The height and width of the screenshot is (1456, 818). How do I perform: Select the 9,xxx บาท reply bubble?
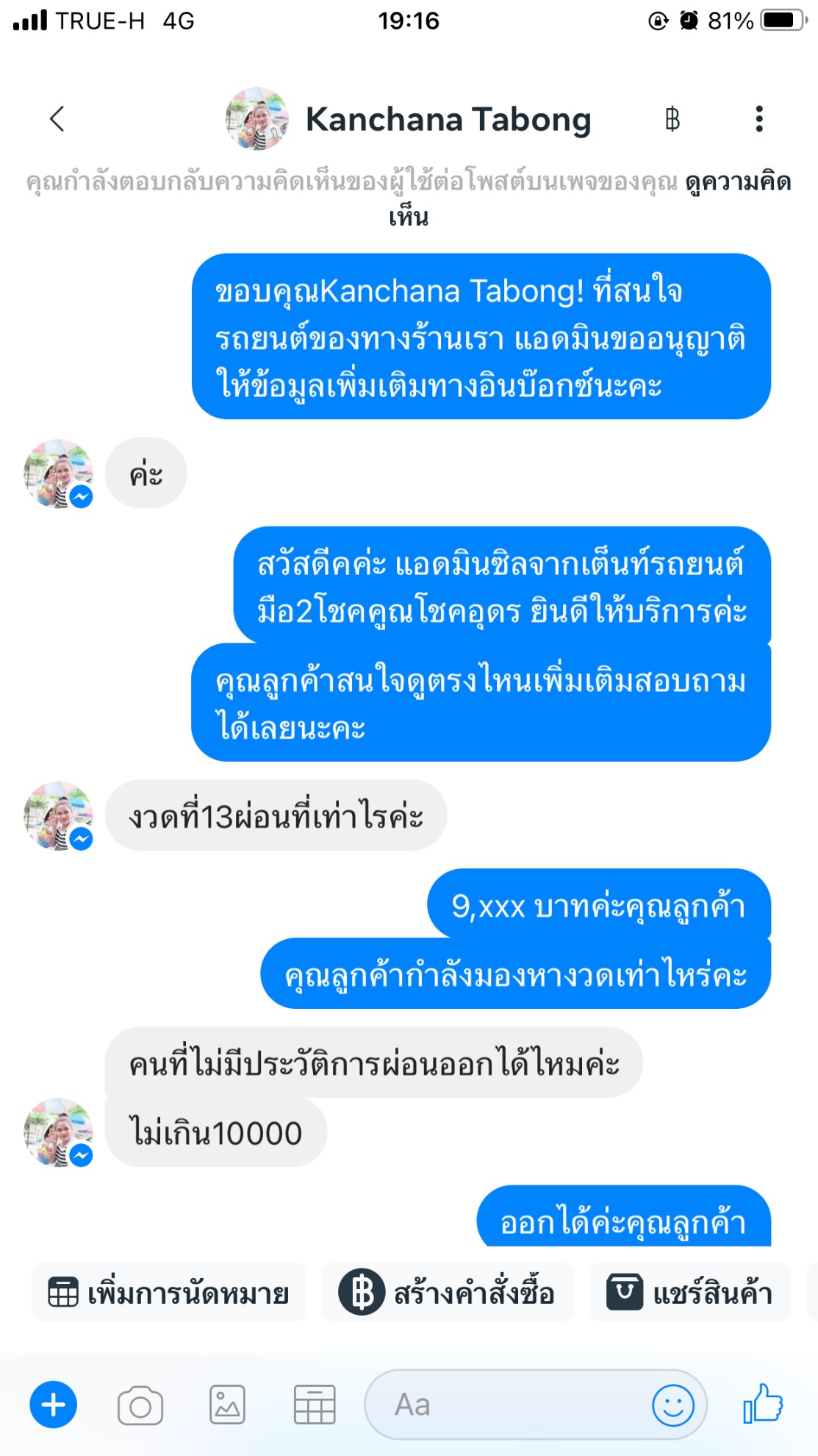point(599,905)
